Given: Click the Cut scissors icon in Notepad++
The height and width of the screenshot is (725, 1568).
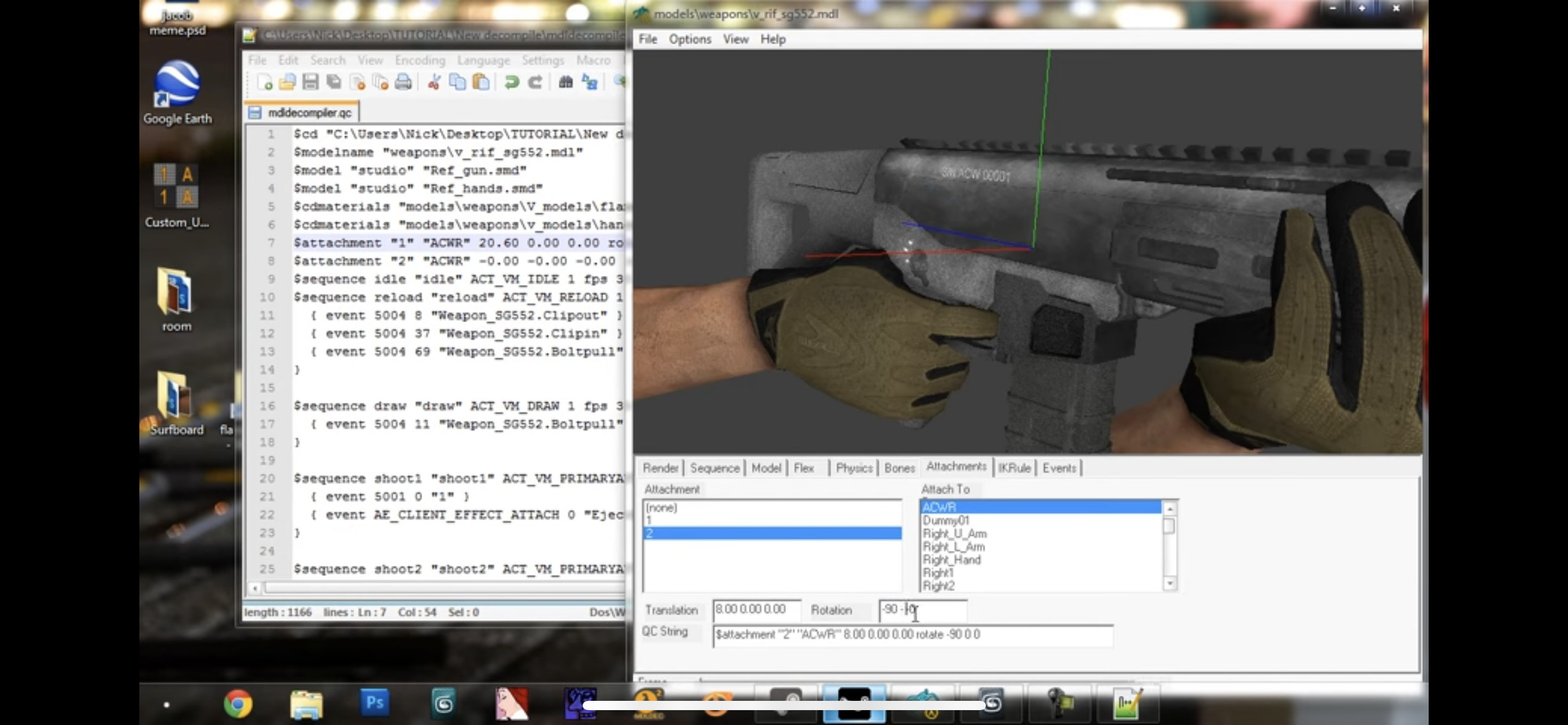Looking at the screenshot, I should (x=434, y=82).
